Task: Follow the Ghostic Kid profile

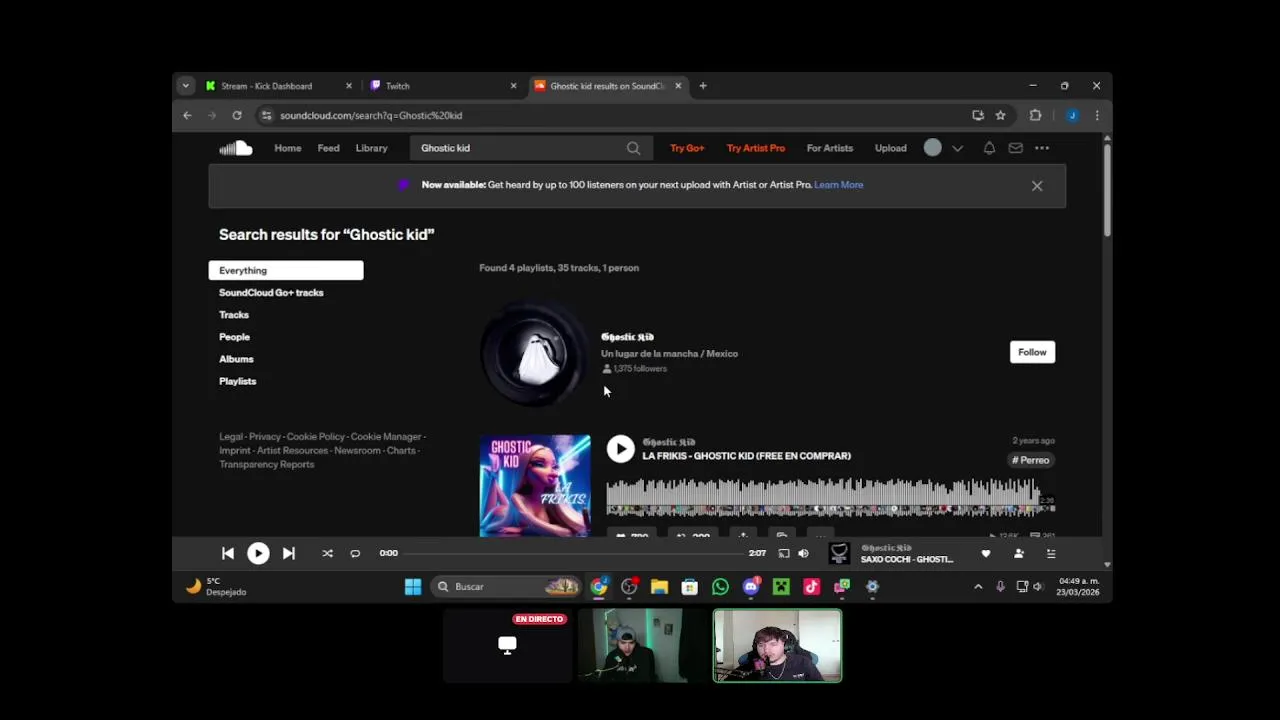Action: [1032, 352]
